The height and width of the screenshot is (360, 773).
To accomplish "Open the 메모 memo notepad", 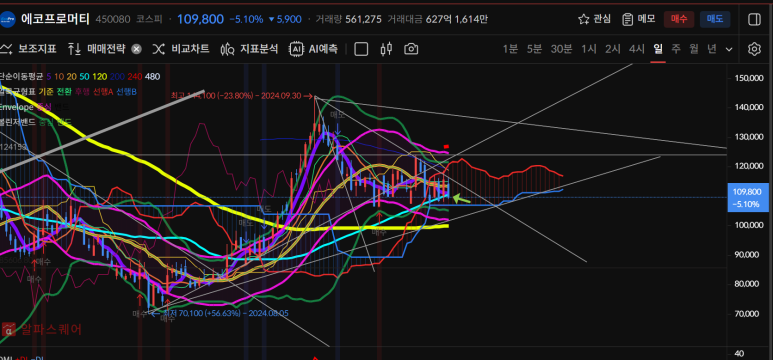I will [638, 19].
